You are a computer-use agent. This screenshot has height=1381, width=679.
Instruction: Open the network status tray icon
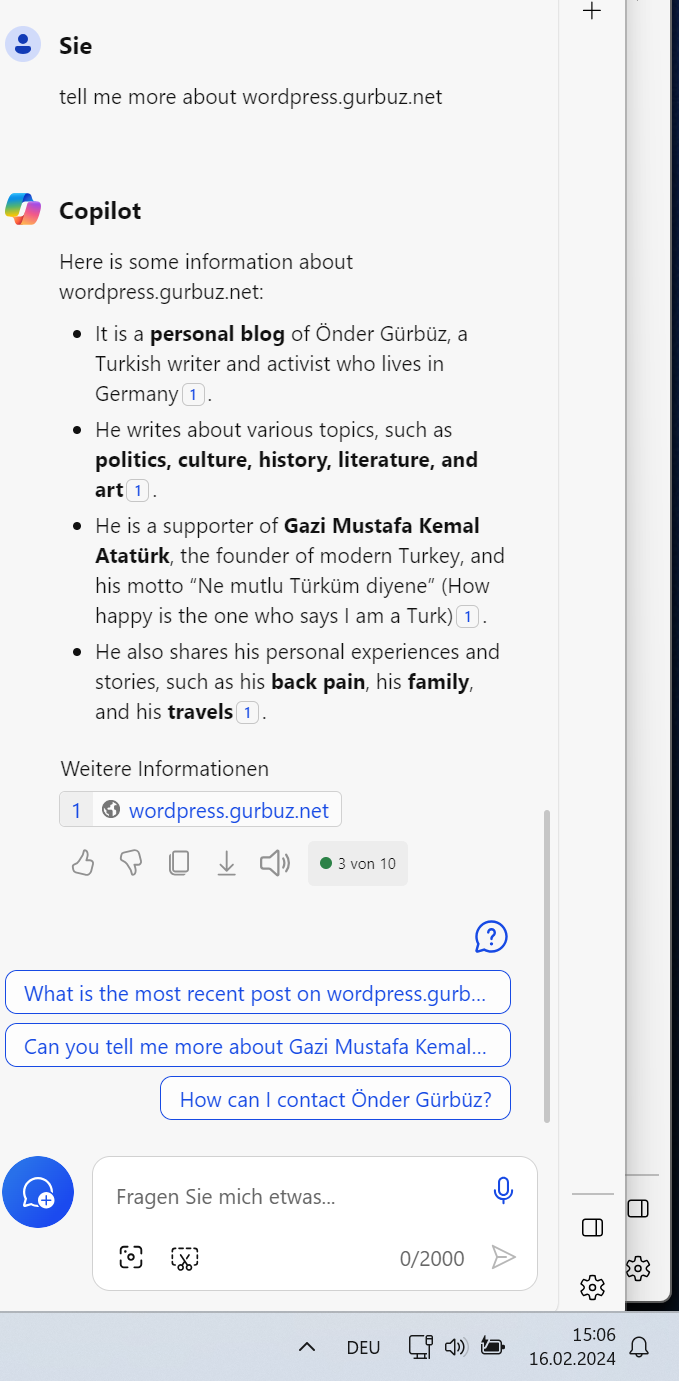pyautogui.click(x=420, y=1346)
